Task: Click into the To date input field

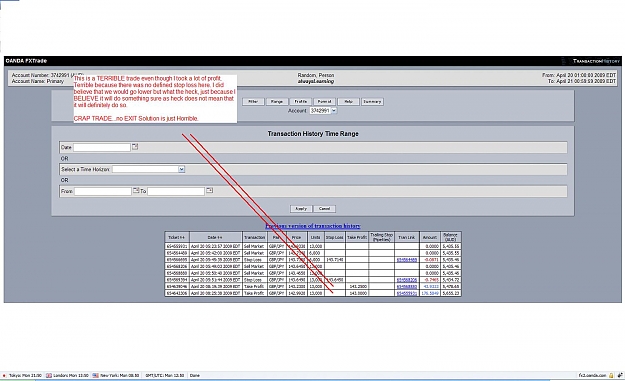Action: 176,191
